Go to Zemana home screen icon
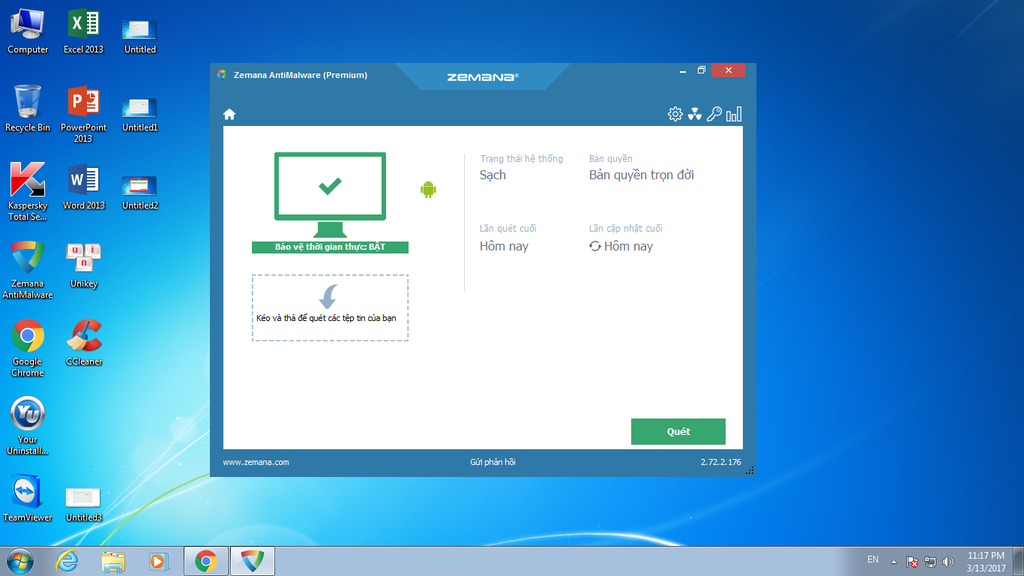Screen dimensions: 1024x576 [x=229, y=114]
